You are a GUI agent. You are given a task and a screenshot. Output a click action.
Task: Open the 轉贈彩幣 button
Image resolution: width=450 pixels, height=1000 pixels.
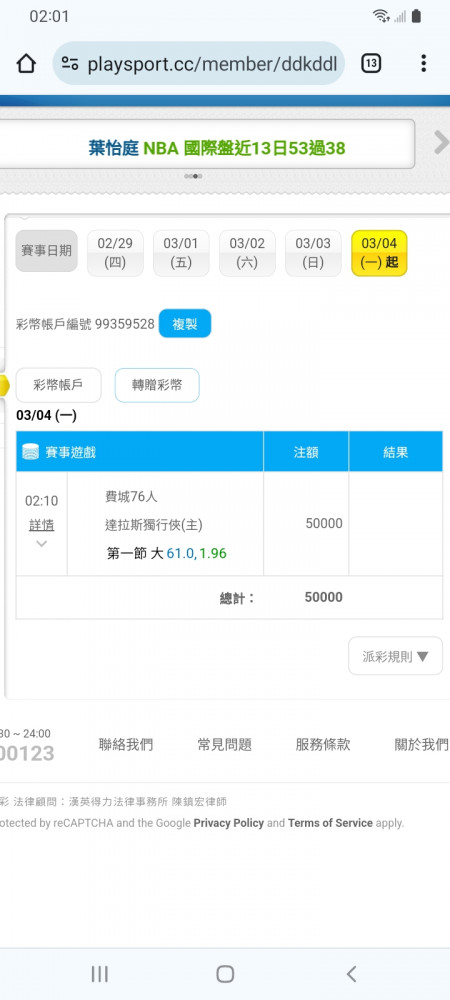click(x=157, y=385)
